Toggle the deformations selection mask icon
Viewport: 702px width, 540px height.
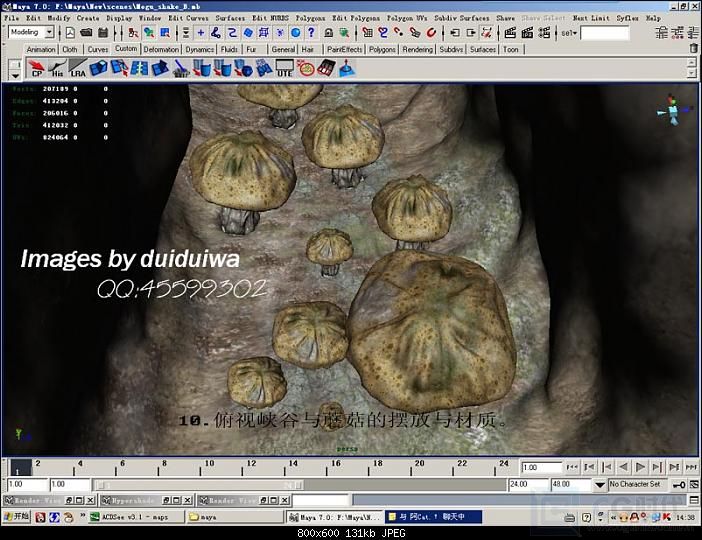coord(264,33)
